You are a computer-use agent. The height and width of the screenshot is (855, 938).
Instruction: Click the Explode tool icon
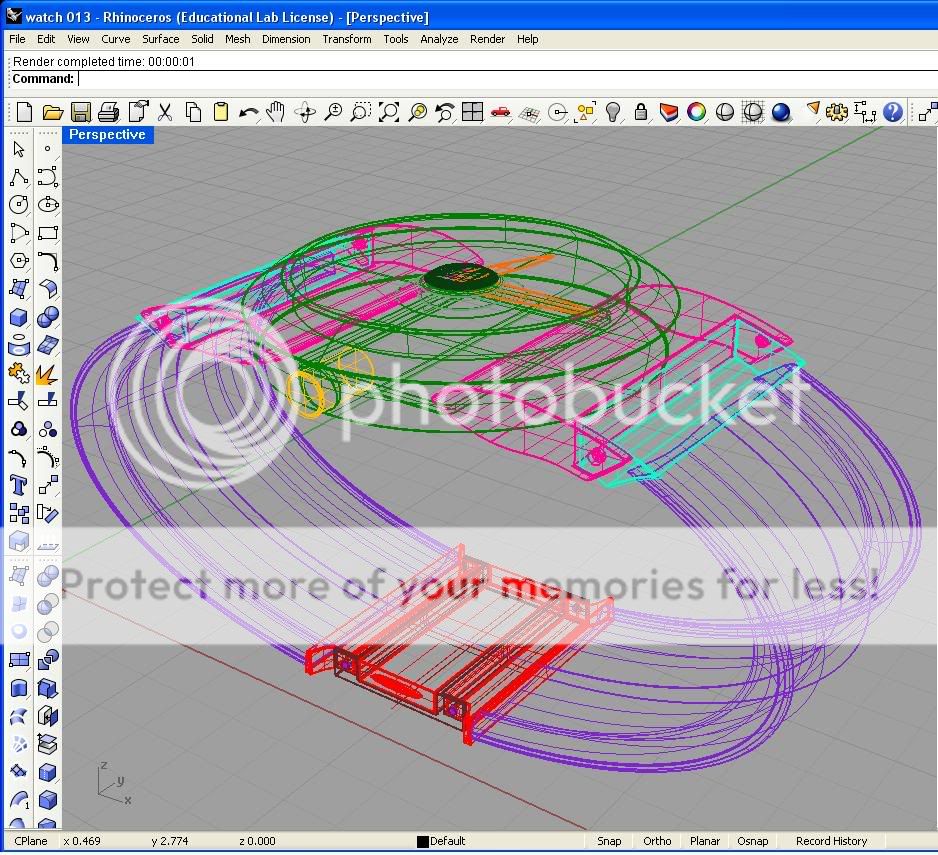tap(47, 373)
